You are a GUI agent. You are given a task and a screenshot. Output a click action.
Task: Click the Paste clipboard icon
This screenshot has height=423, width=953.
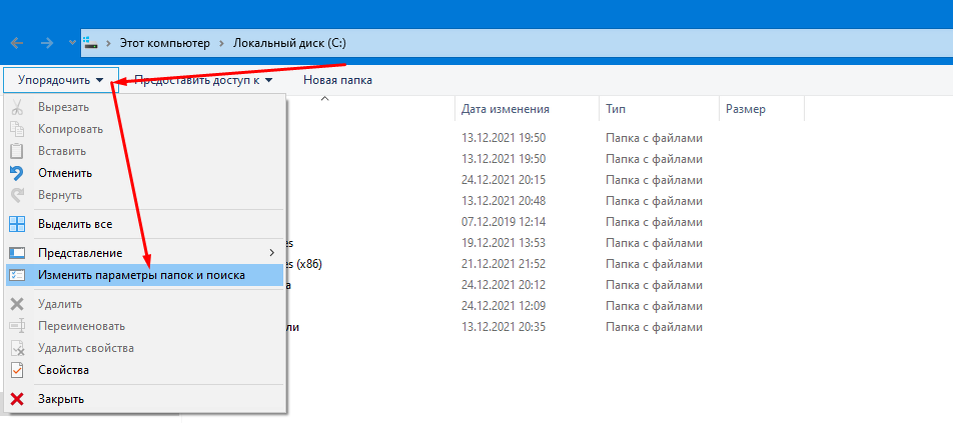pyautogui.click(x=17, y=151)
